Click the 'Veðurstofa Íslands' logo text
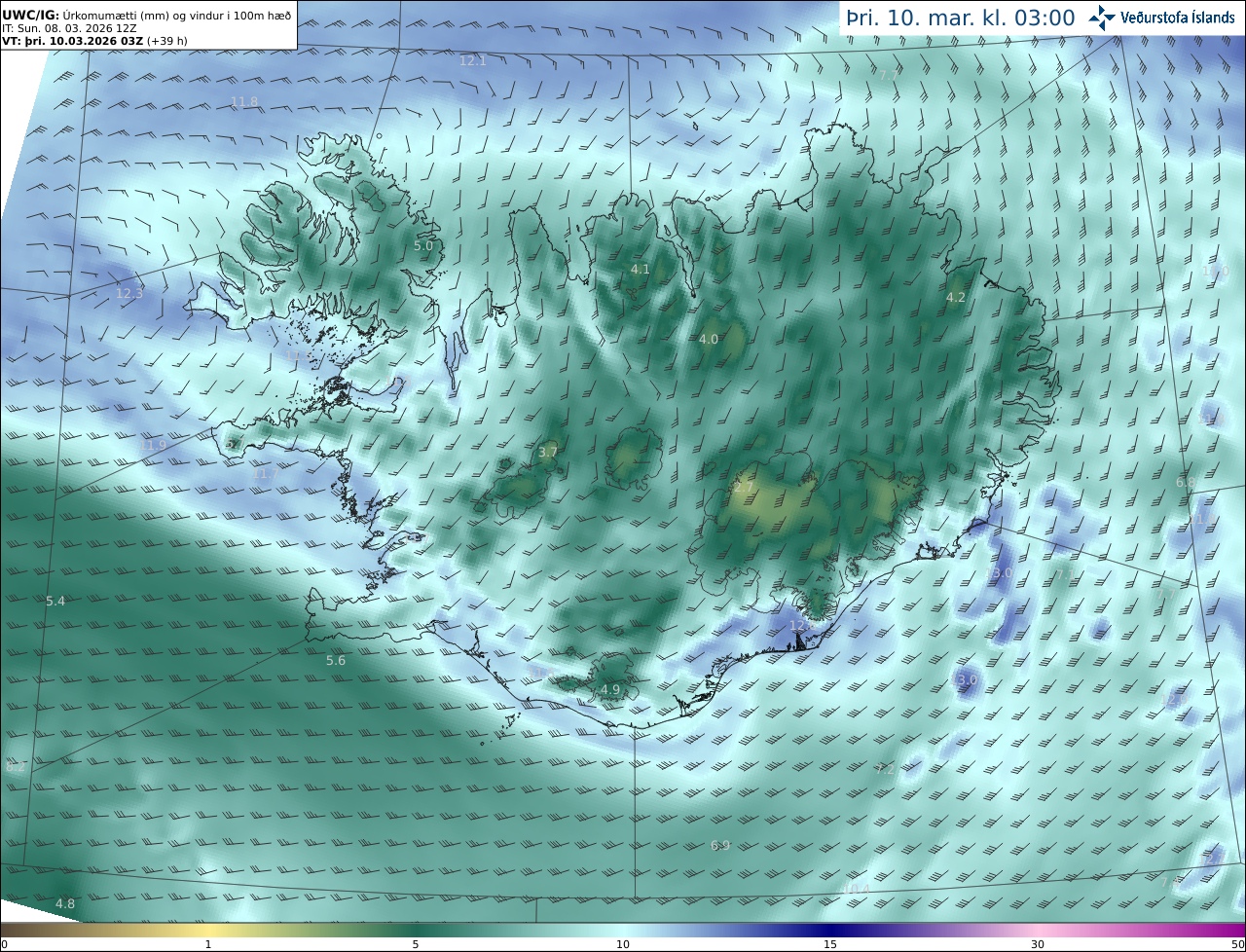 coord(1178,18)
